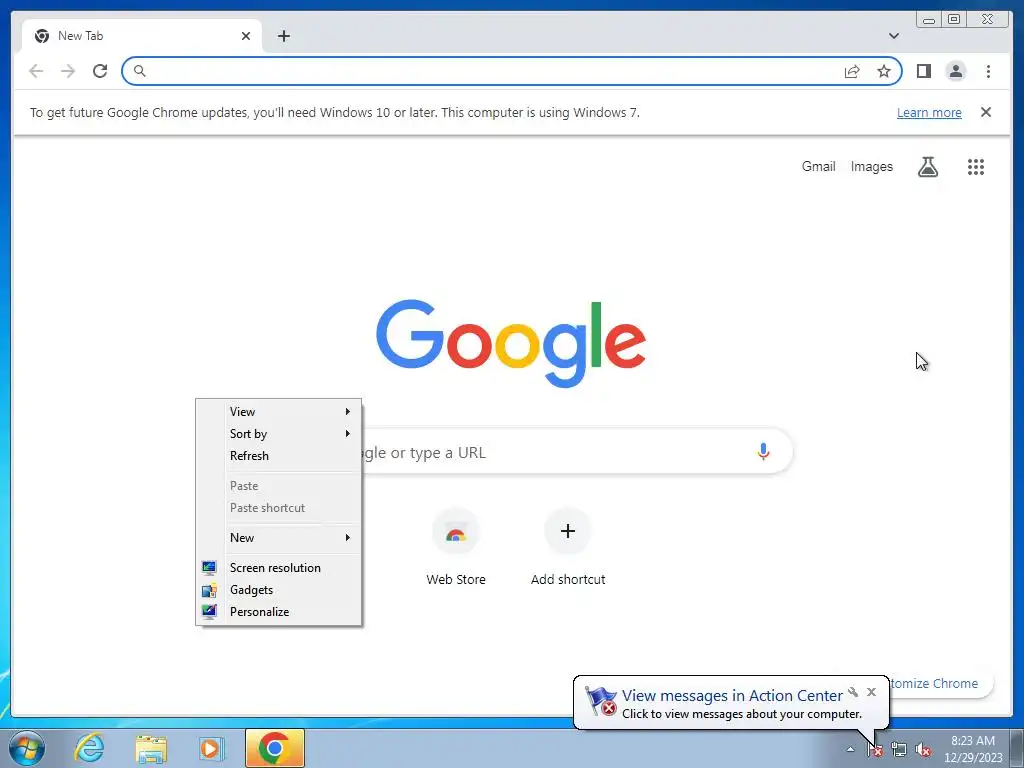Open Windows Explorer from the taskbar
This screenshot has width=1024, height=768.
(x=150, y=748)
